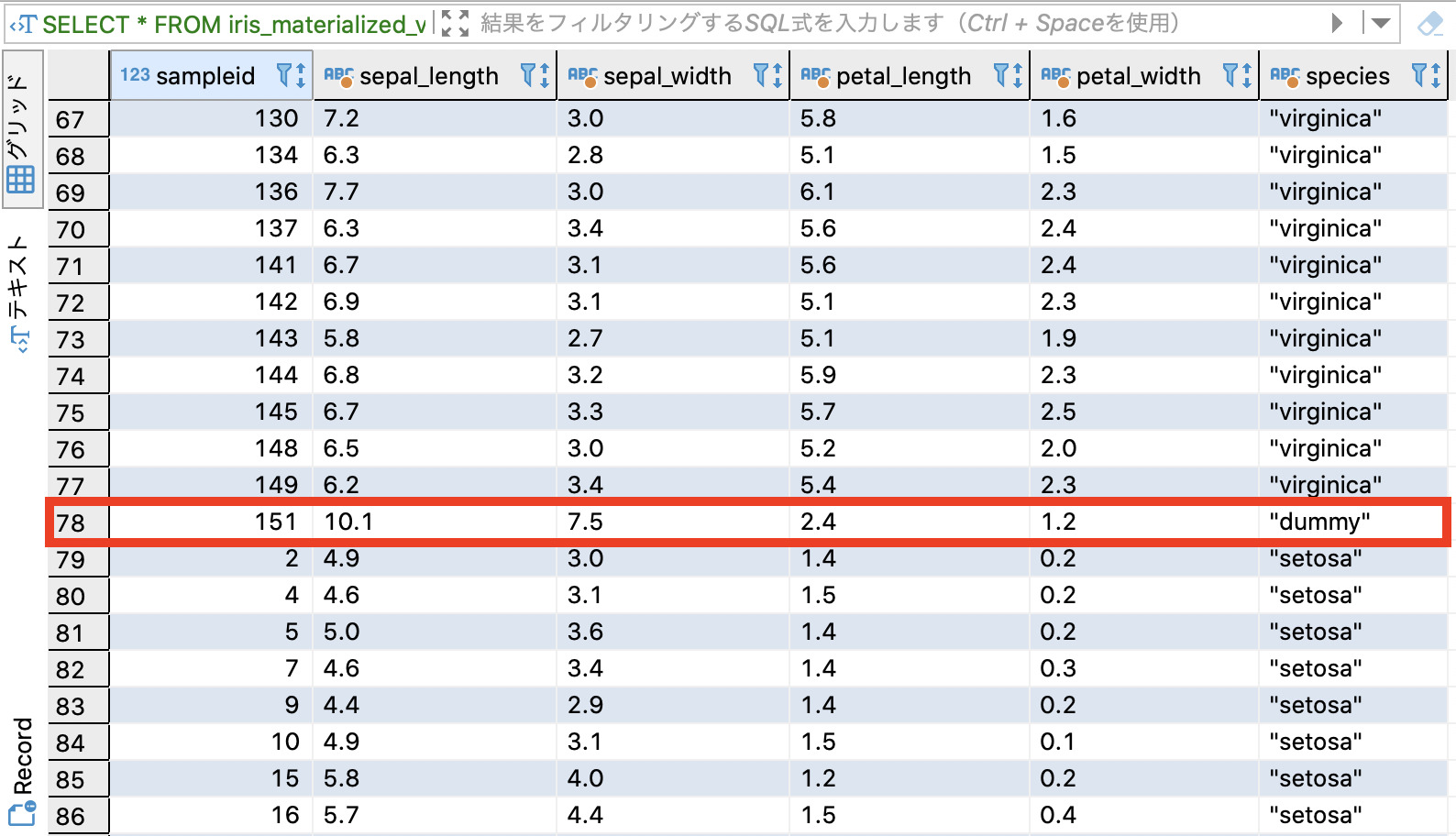This screenshot has height=836, width=1456.
Task: Select sampleid cell with value 151
Action: pyautogui.click(x=212, y=522)
